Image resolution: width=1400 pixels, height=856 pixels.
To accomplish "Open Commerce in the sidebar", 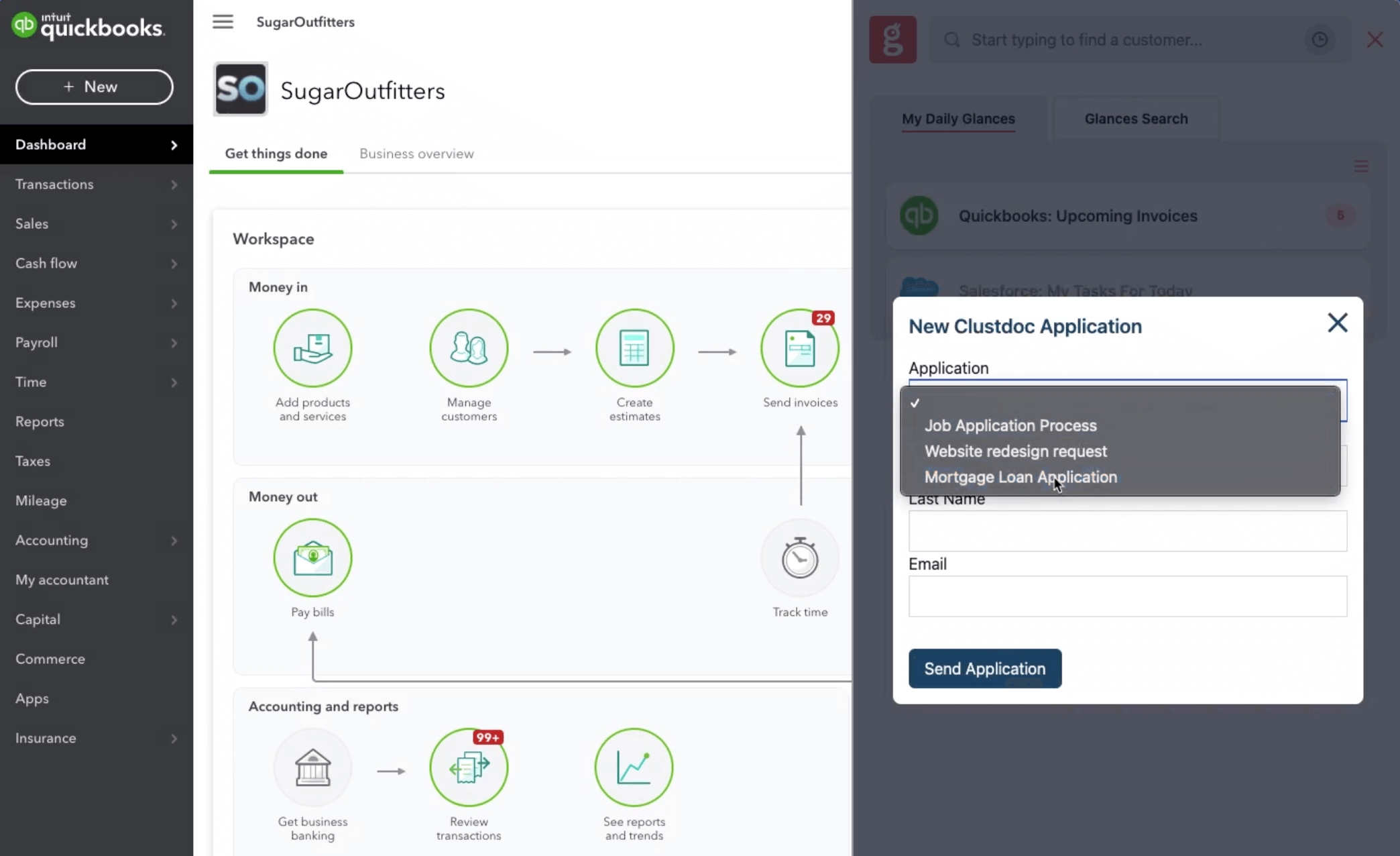I will pyautogui.click(x=97, y=659).
